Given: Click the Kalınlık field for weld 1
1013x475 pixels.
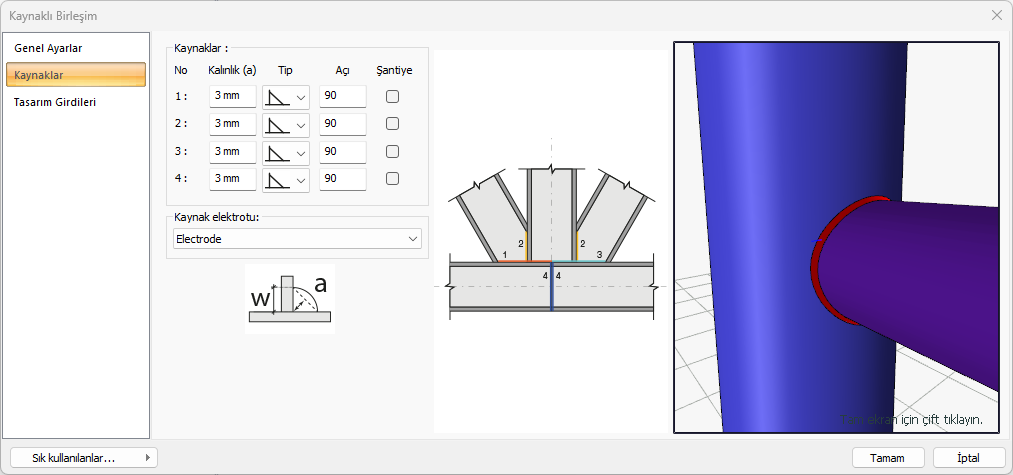Looking at the screenshot, I should (x=233, y=97).
